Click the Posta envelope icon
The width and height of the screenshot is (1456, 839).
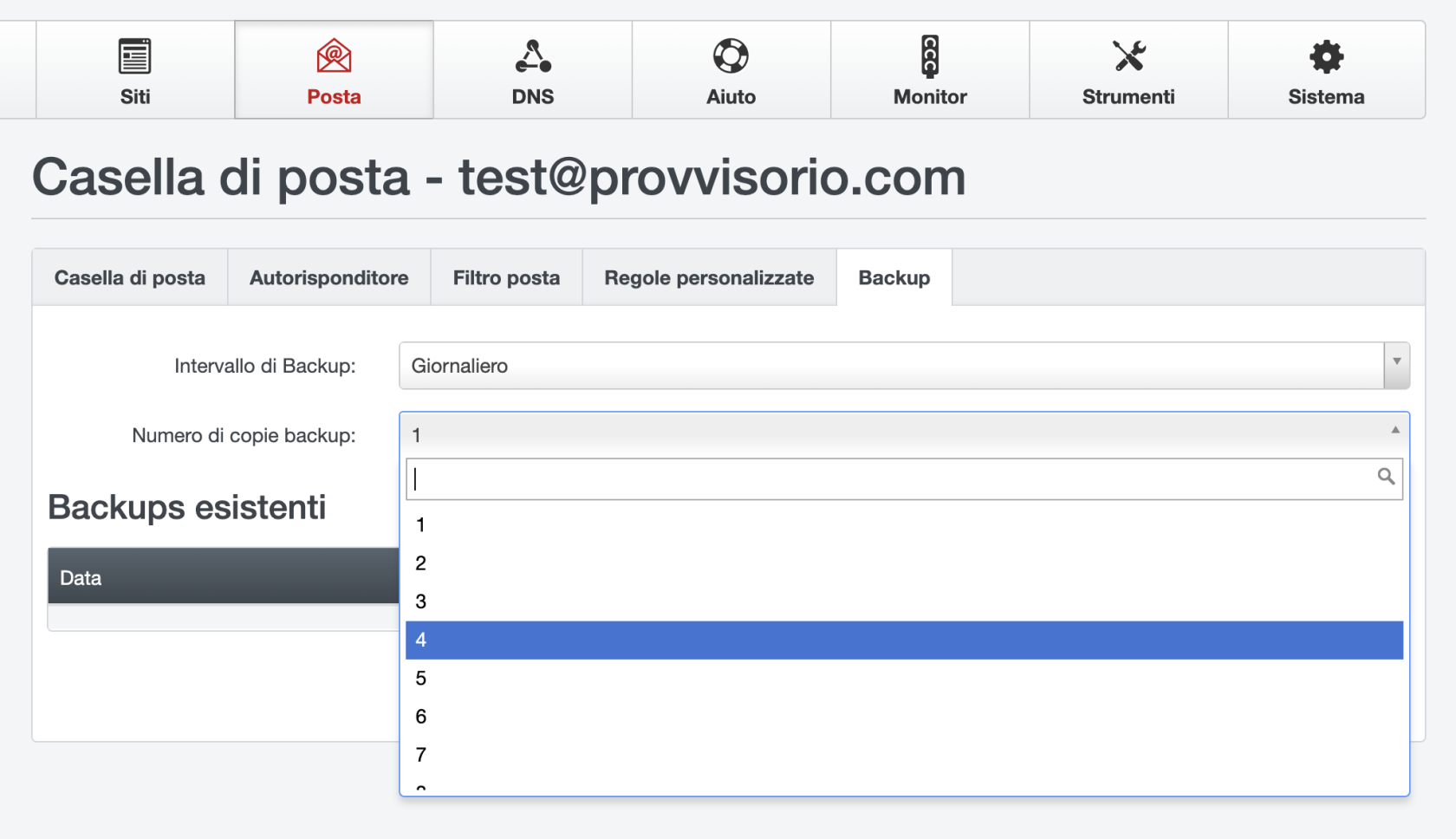tap(334, 56)
